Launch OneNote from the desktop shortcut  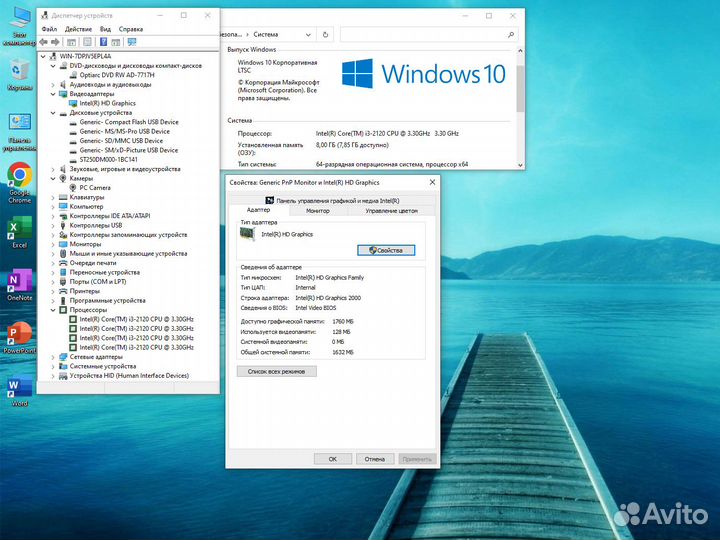click(x=20, y=285)
